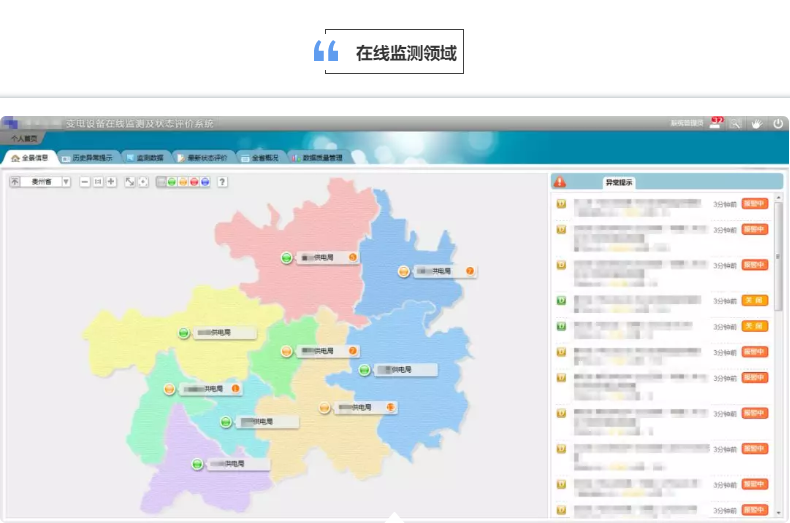Click the power logout icon in title bar
790x523 pixels.
(x=777, y=123)
